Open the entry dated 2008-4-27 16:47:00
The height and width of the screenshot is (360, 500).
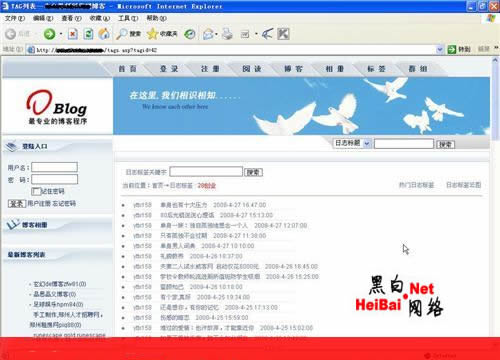click(183, 205)
